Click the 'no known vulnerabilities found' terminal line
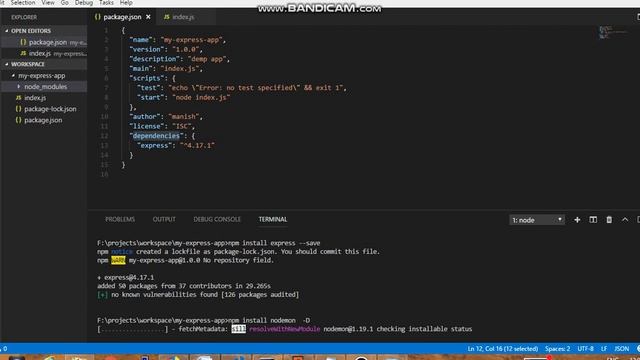 198,295
